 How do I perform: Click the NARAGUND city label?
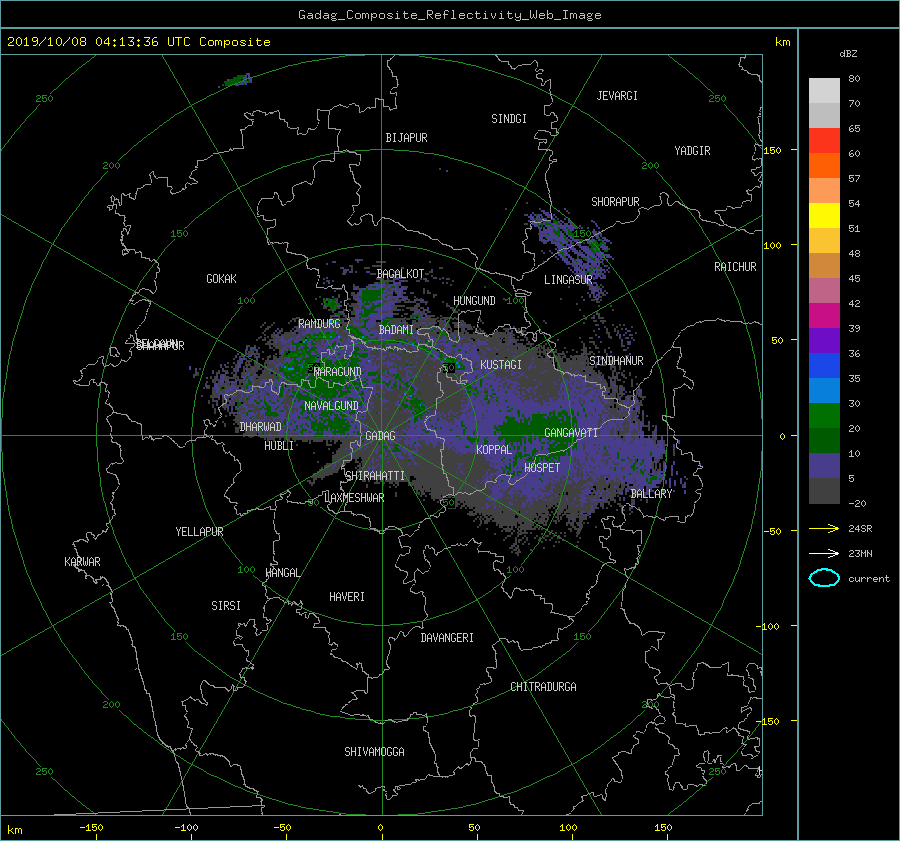[338, 372]
